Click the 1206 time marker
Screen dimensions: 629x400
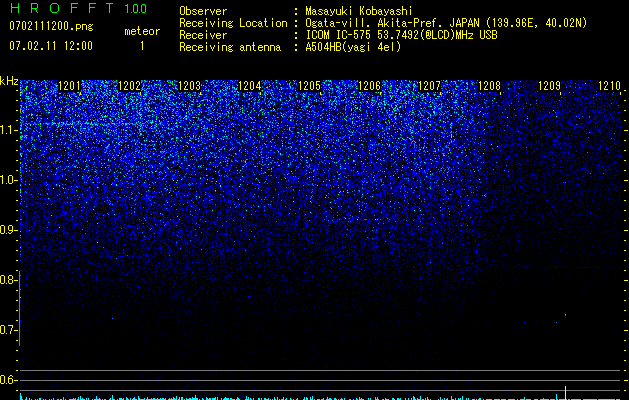[369, 86]
